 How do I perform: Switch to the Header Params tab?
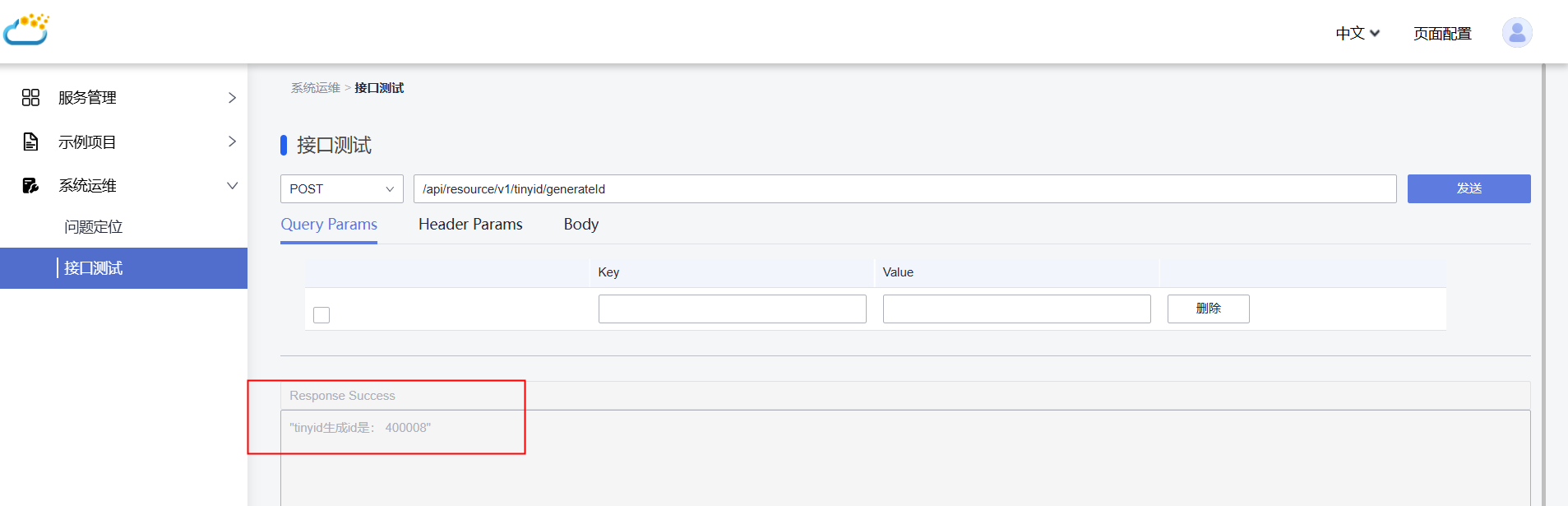470,225
